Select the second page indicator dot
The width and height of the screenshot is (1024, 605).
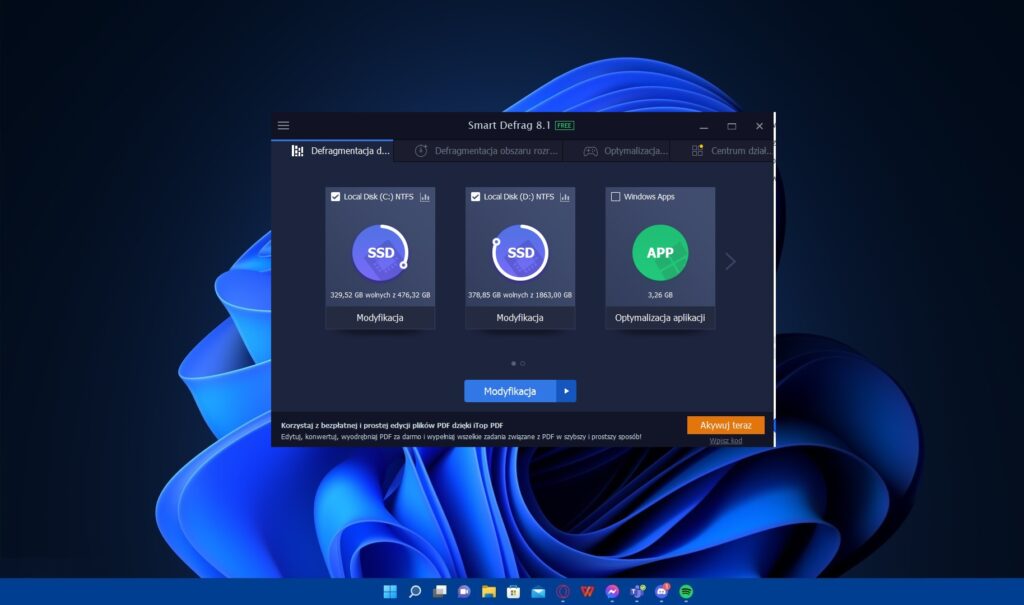click(522, 363)
